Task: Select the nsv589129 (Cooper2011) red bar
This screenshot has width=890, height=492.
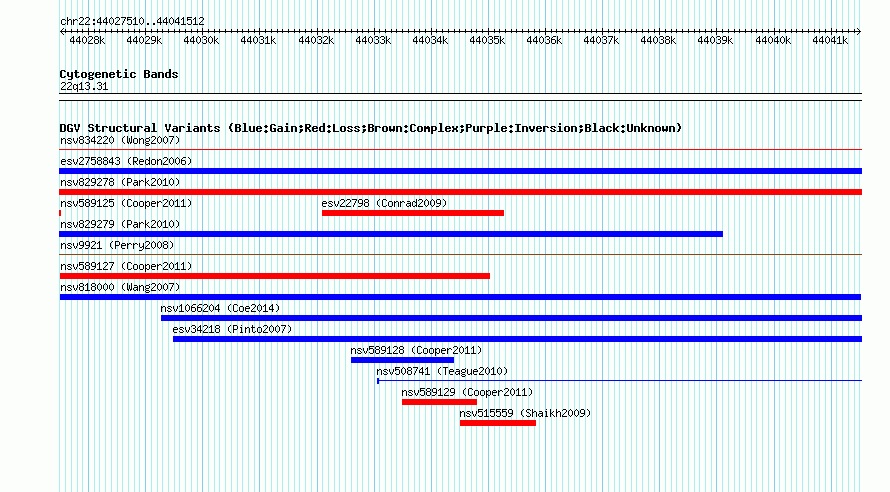Action: point(439,402)
